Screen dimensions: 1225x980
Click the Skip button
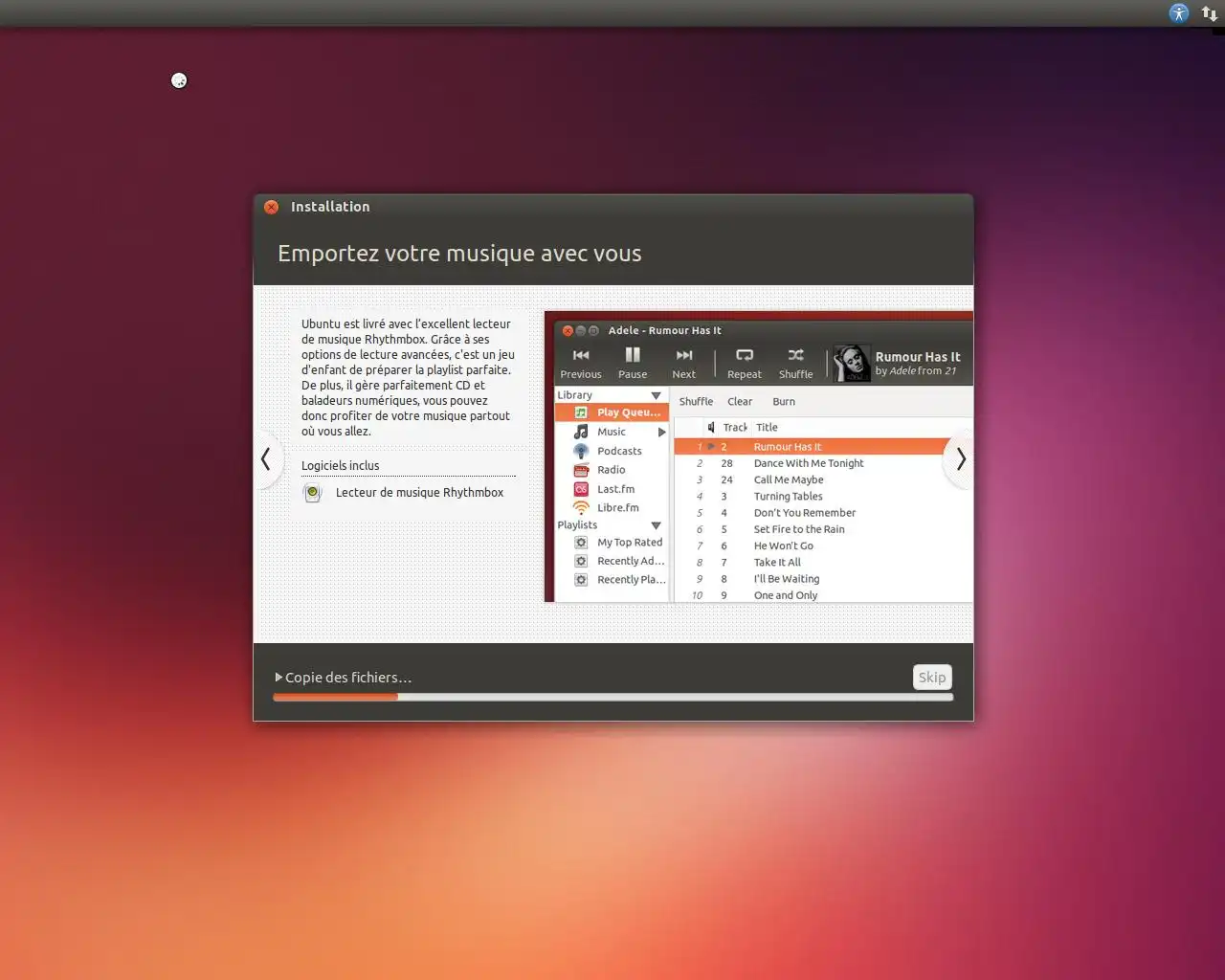click(932, 678)
